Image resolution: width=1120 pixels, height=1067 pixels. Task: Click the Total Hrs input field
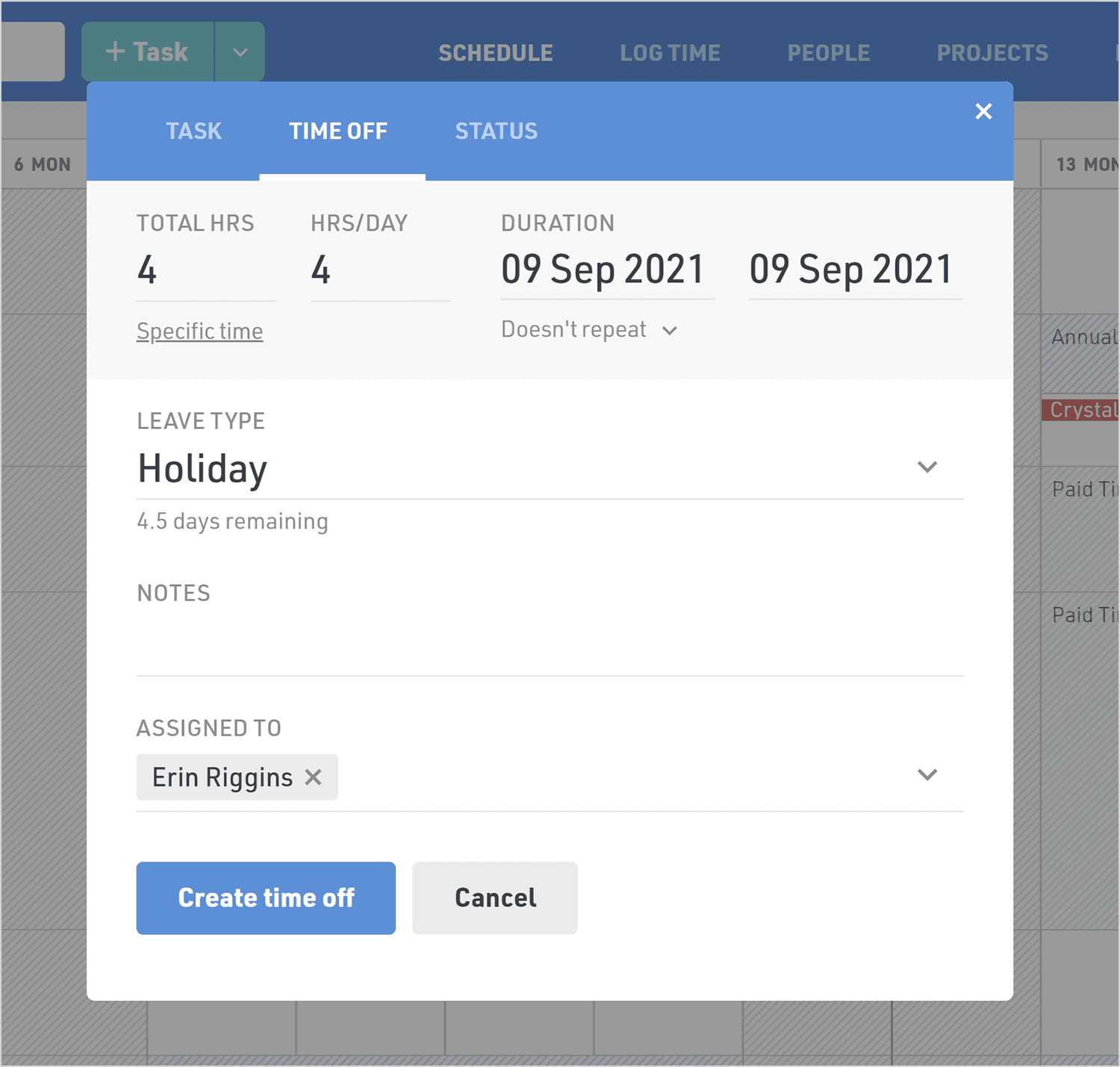tap(206, 270)
